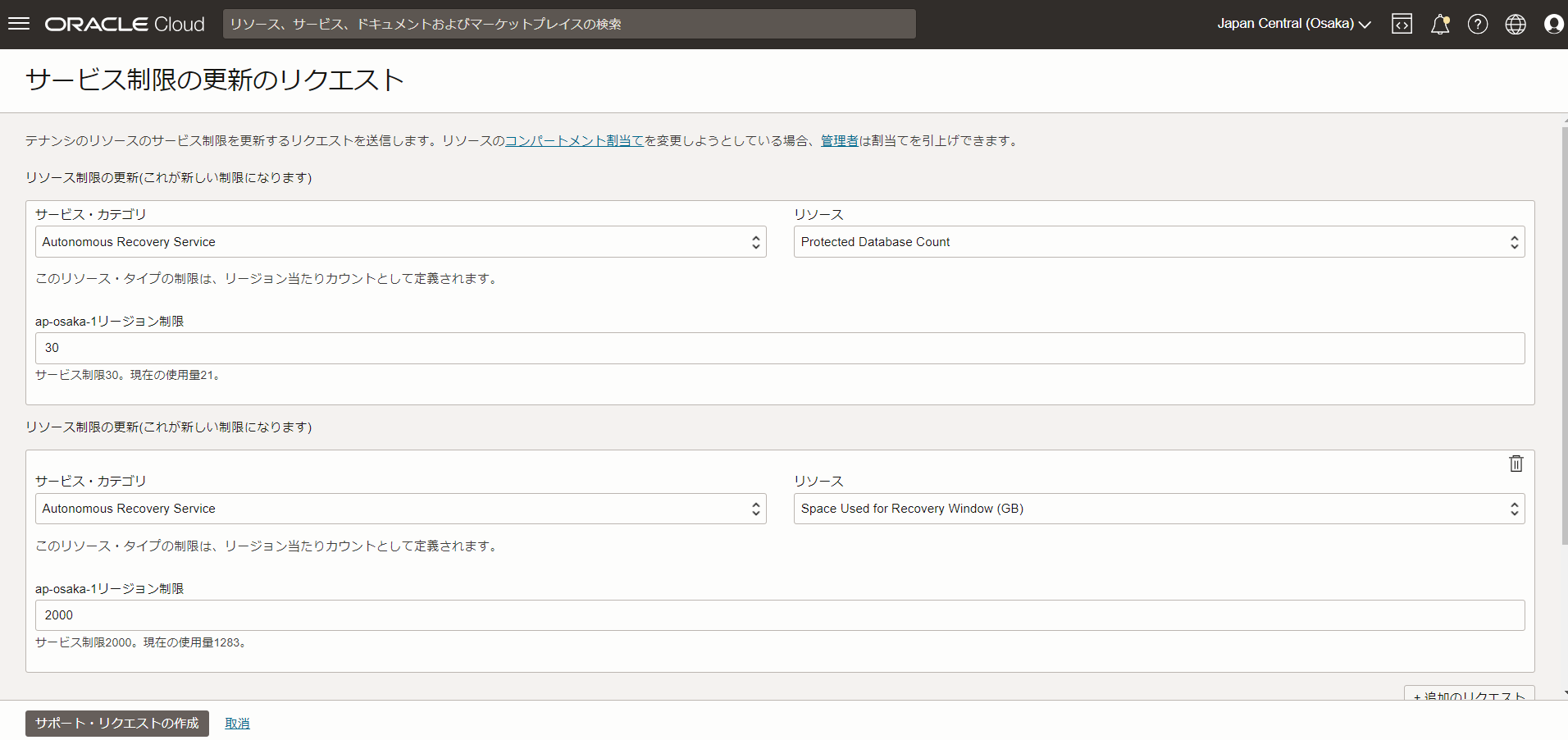Open the notifications bell icon

click(1439, 25)
